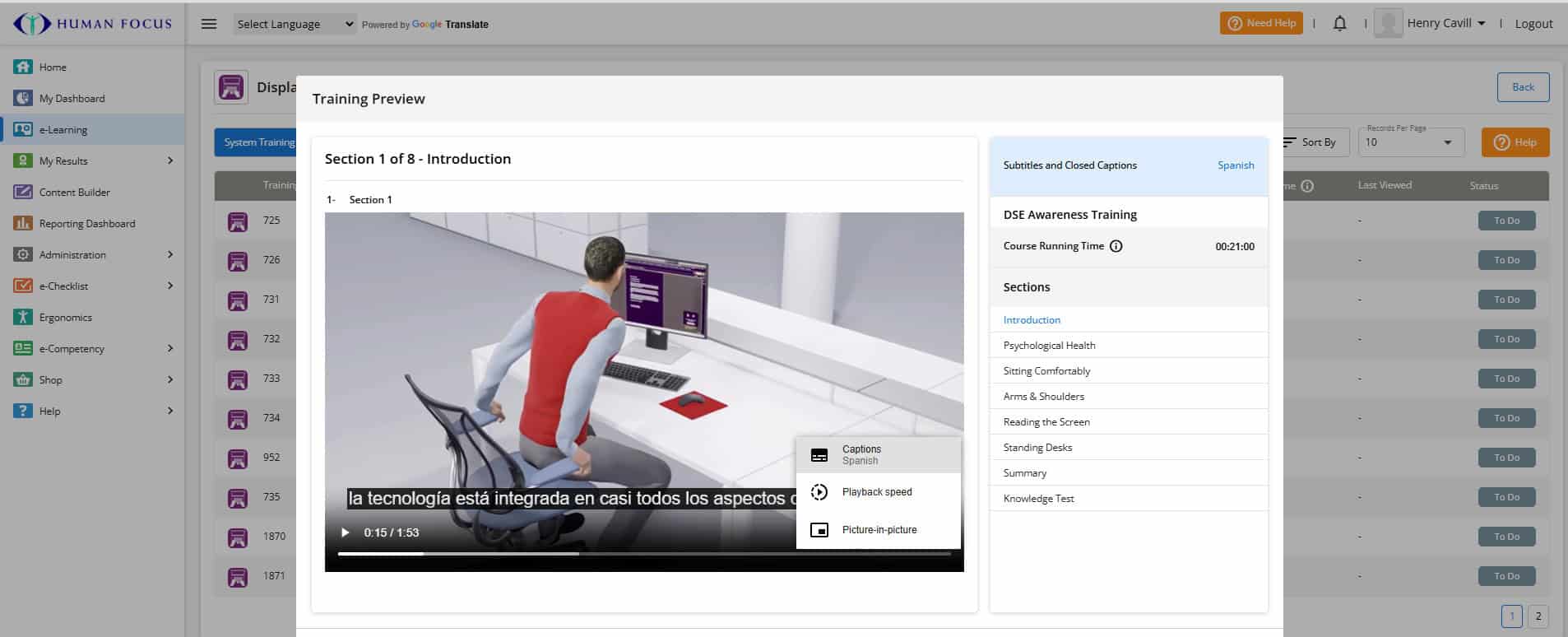Viewport: 1568px width, 637px height.
Task: Click training icon in row 725
Action: [x=238, y=221]
